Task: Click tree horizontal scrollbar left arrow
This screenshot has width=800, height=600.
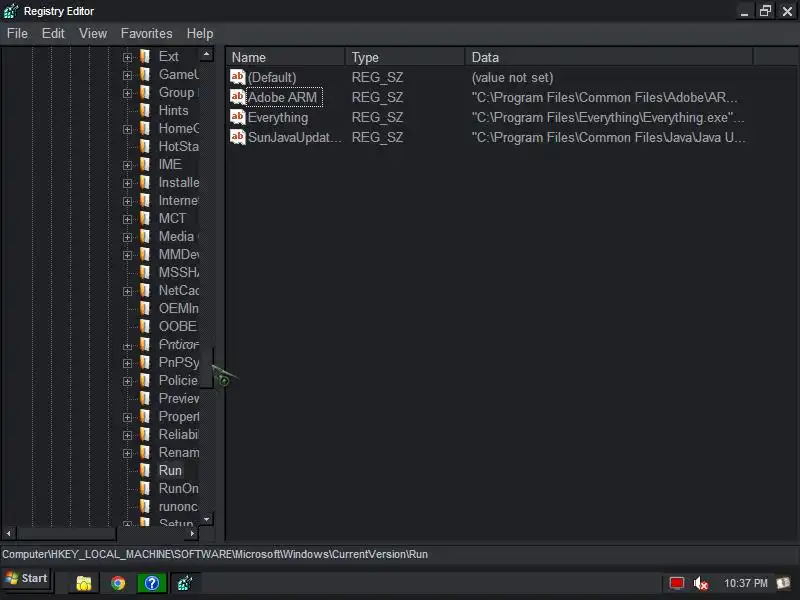Action: (8, 534)
